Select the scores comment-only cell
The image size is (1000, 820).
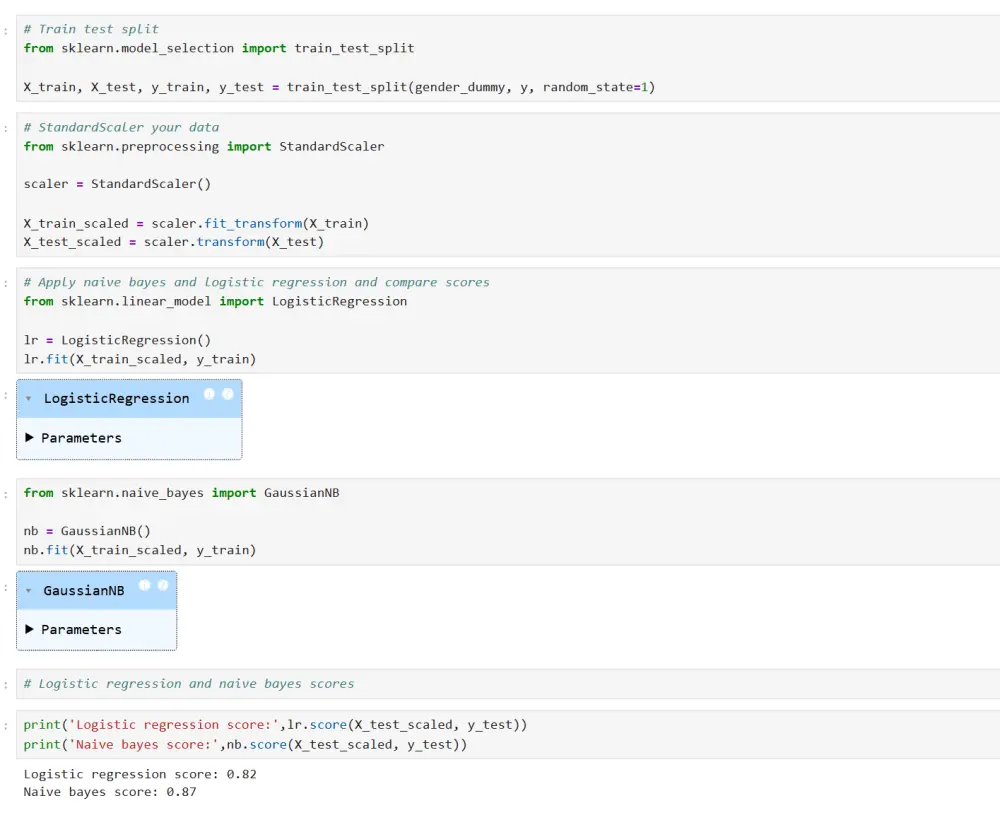[x=500, y=684]
